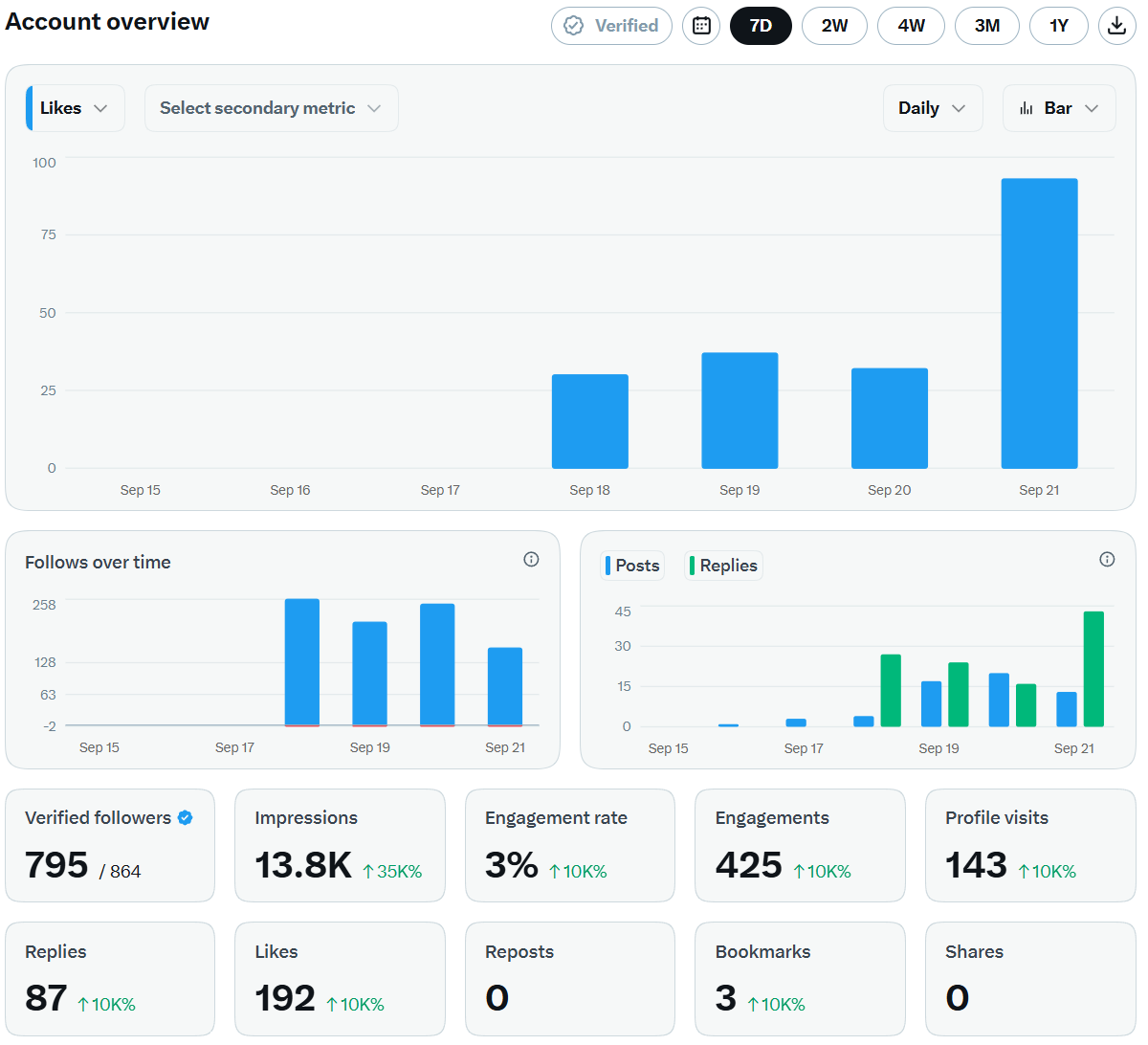Click the 3% engagement rate value
Screen dimensions: 1148x1045
tap(512, 865)
